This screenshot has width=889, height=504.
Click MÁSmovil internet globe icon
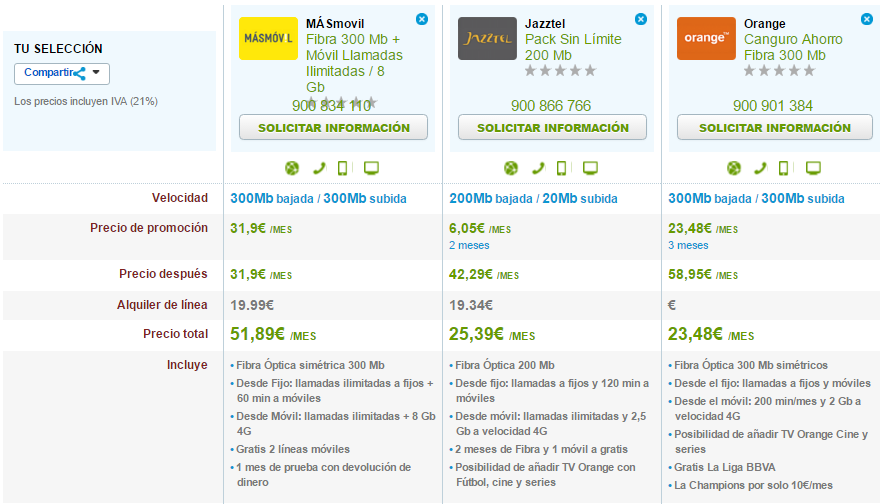[x=291, y=168]
